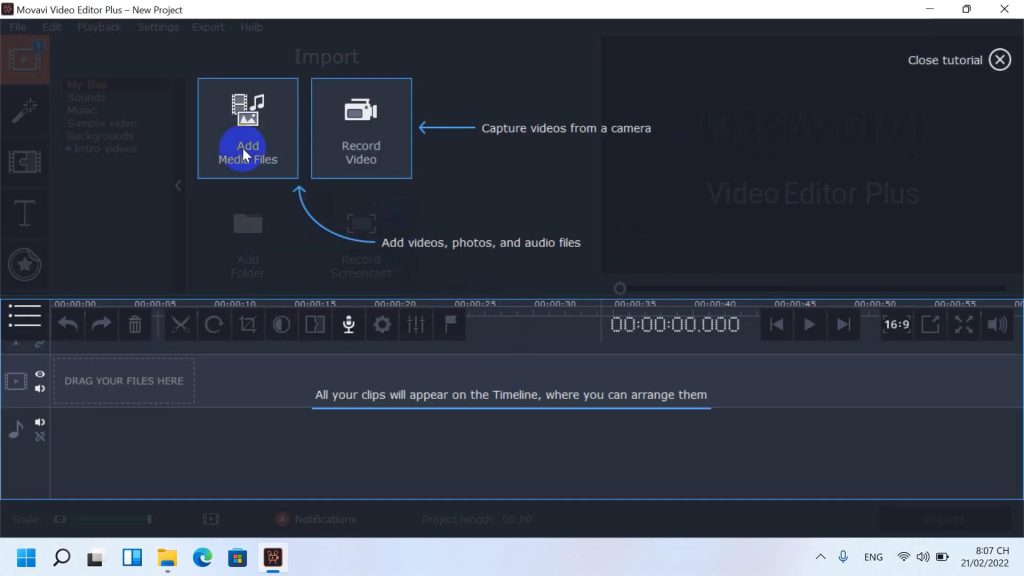The width and height of the screenshot is (1024, 576).
Task: Mute the audio track
Action: [x=39, y=421]
